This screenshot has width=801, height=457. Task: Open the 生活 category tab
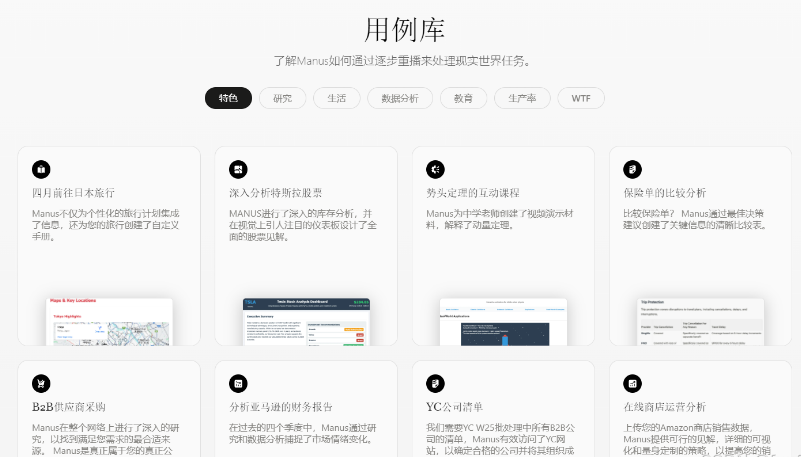tap(337, 98)
